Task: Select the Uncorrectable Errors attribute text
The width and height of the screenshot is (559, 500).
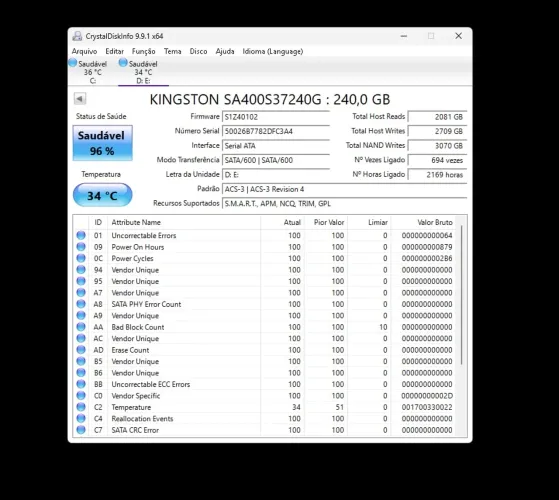Action: tap(144, 236)
